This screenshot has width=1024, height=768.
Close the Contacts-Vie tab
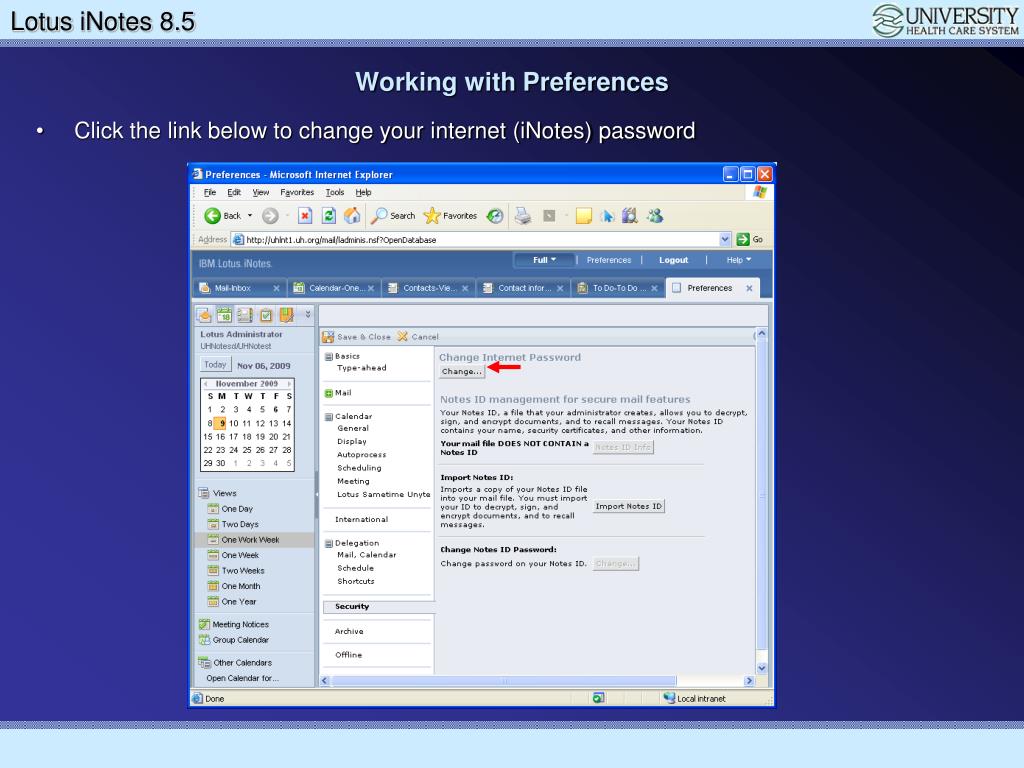[465, 288]
